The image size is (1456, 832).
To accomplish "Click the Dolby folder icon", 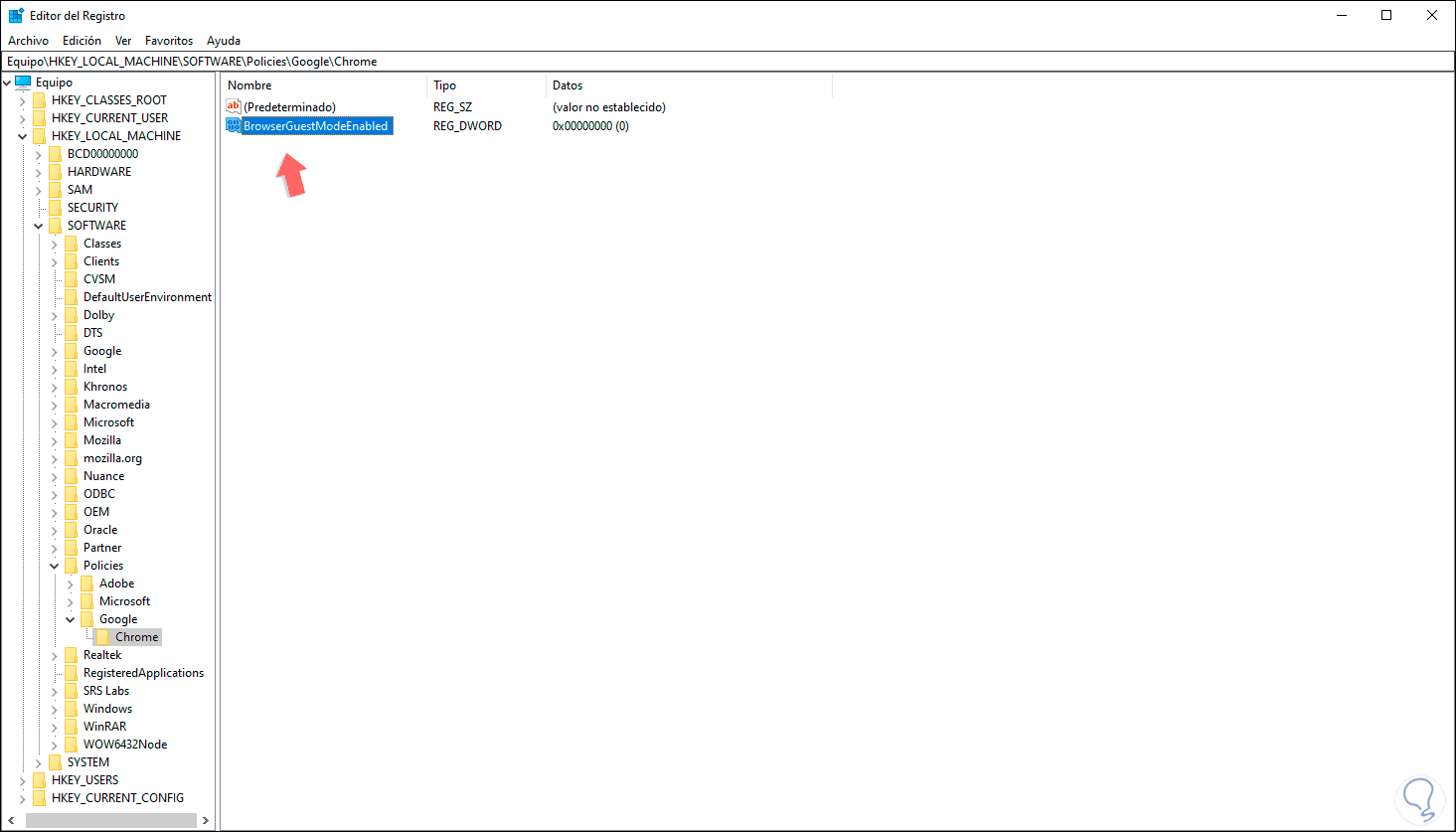I will coord(71,315).
